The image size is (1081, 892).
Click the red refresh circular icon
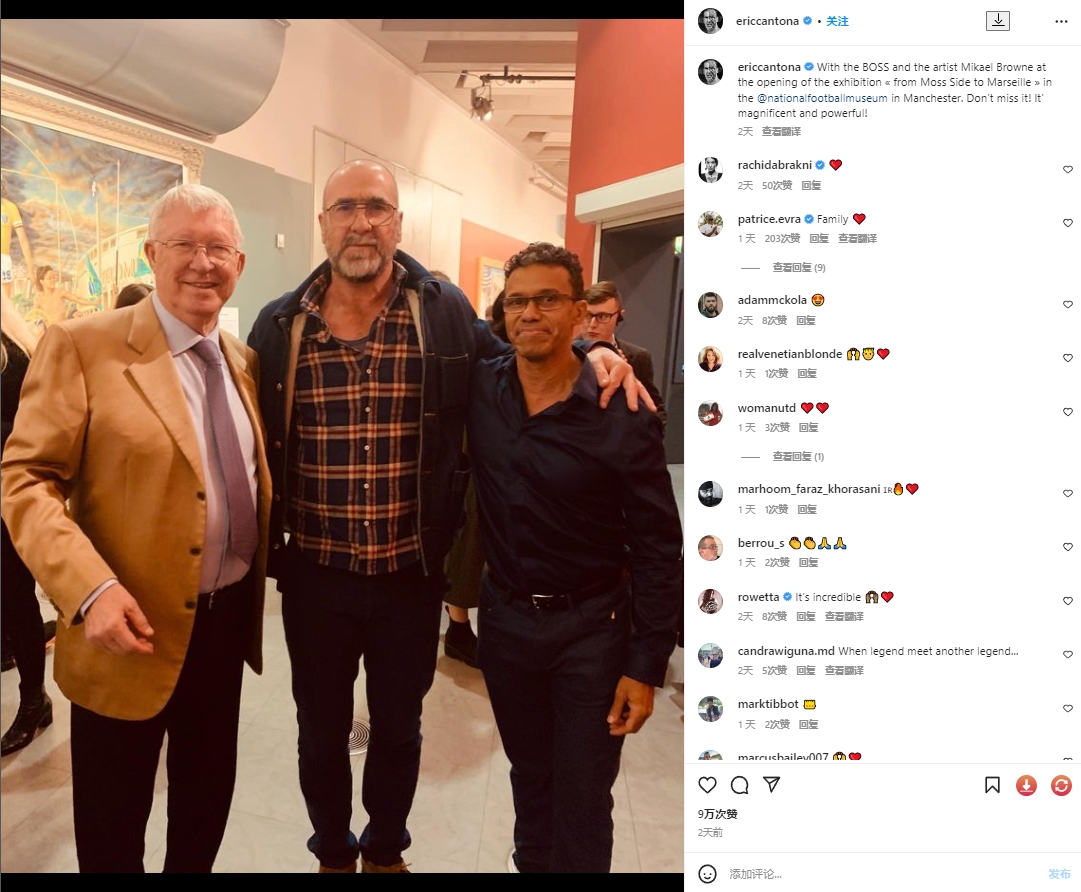coord(1061,785)
